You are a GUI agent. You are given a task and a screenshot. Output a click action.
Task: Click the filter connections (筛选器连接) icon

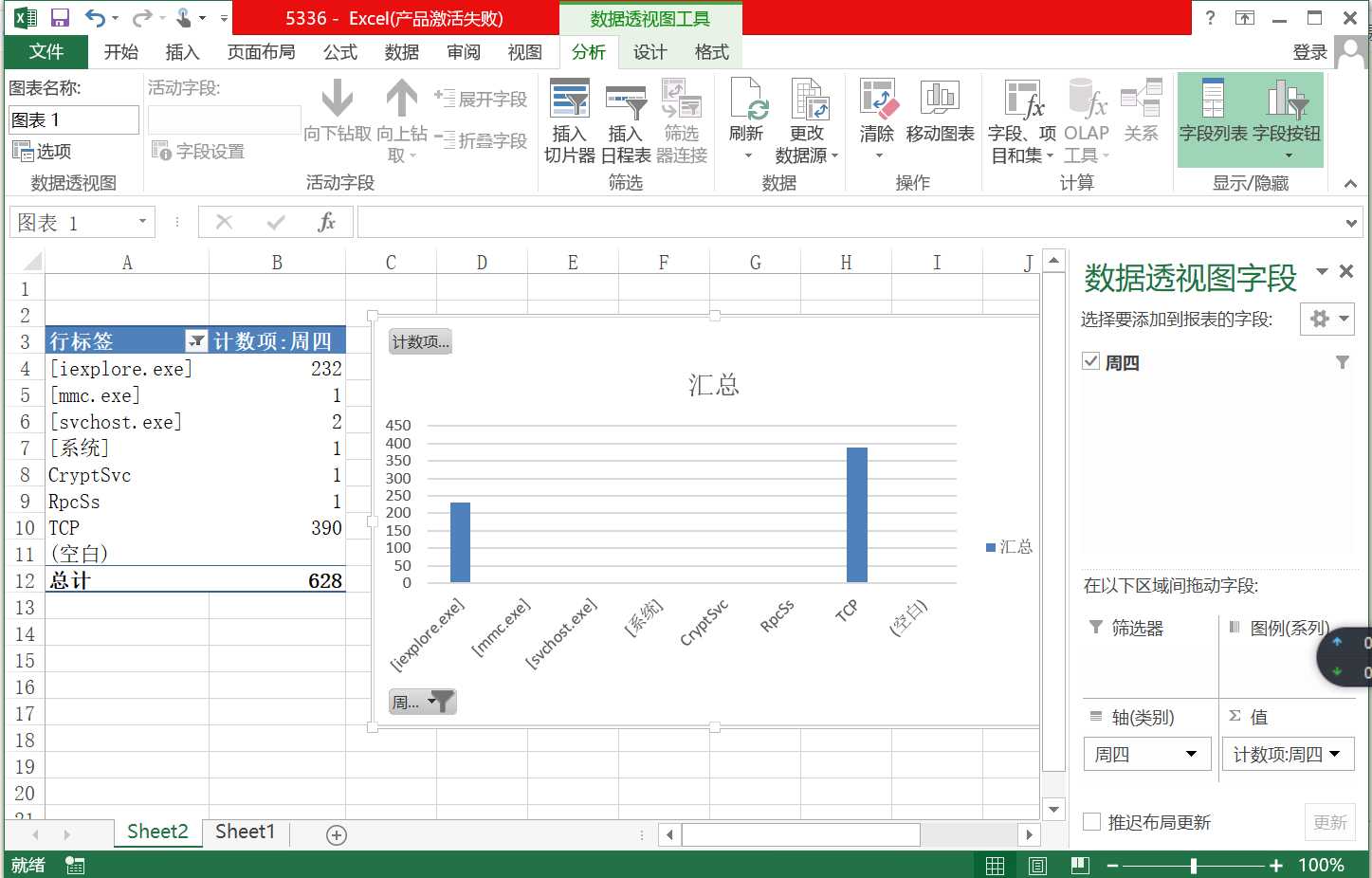[x=682, y=121]
